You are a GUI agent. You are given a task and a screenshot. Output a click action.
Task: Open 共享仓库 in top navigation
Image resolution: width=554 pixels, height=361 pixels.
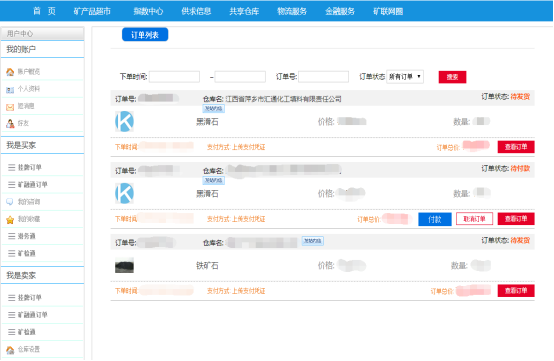(244, 11)
